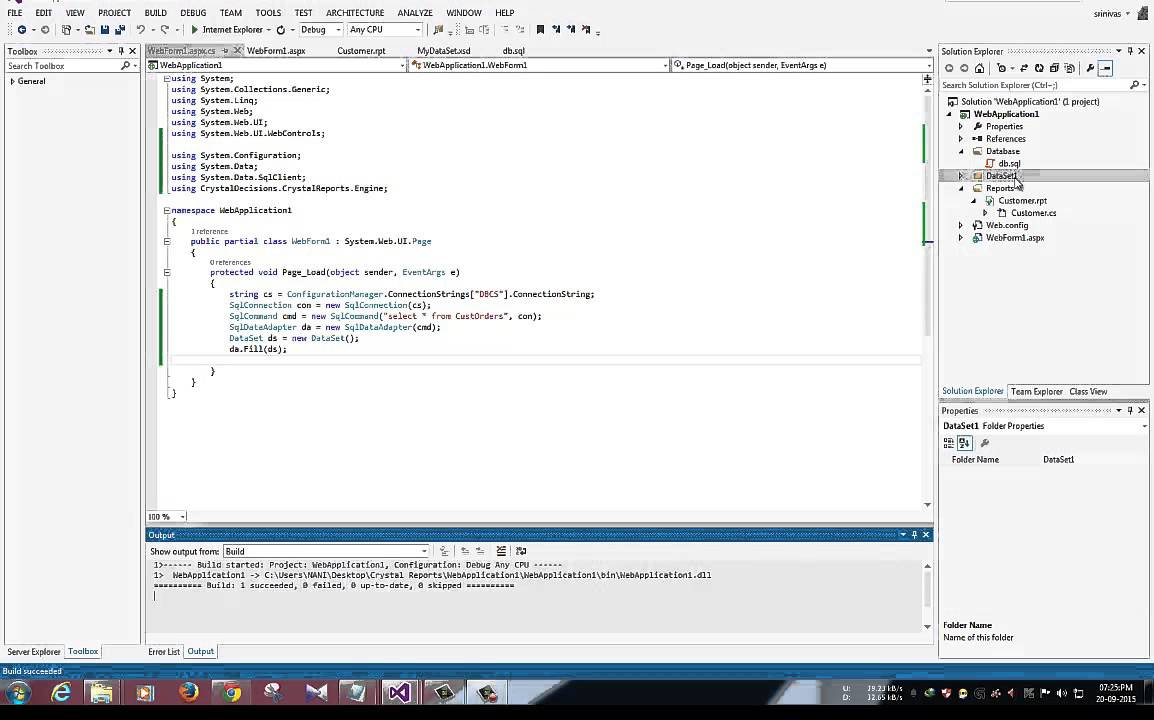Select Customer.cs in Solution Explorer
Viewport: 1154px width, 720px height.
click(x=1033, y=213)
